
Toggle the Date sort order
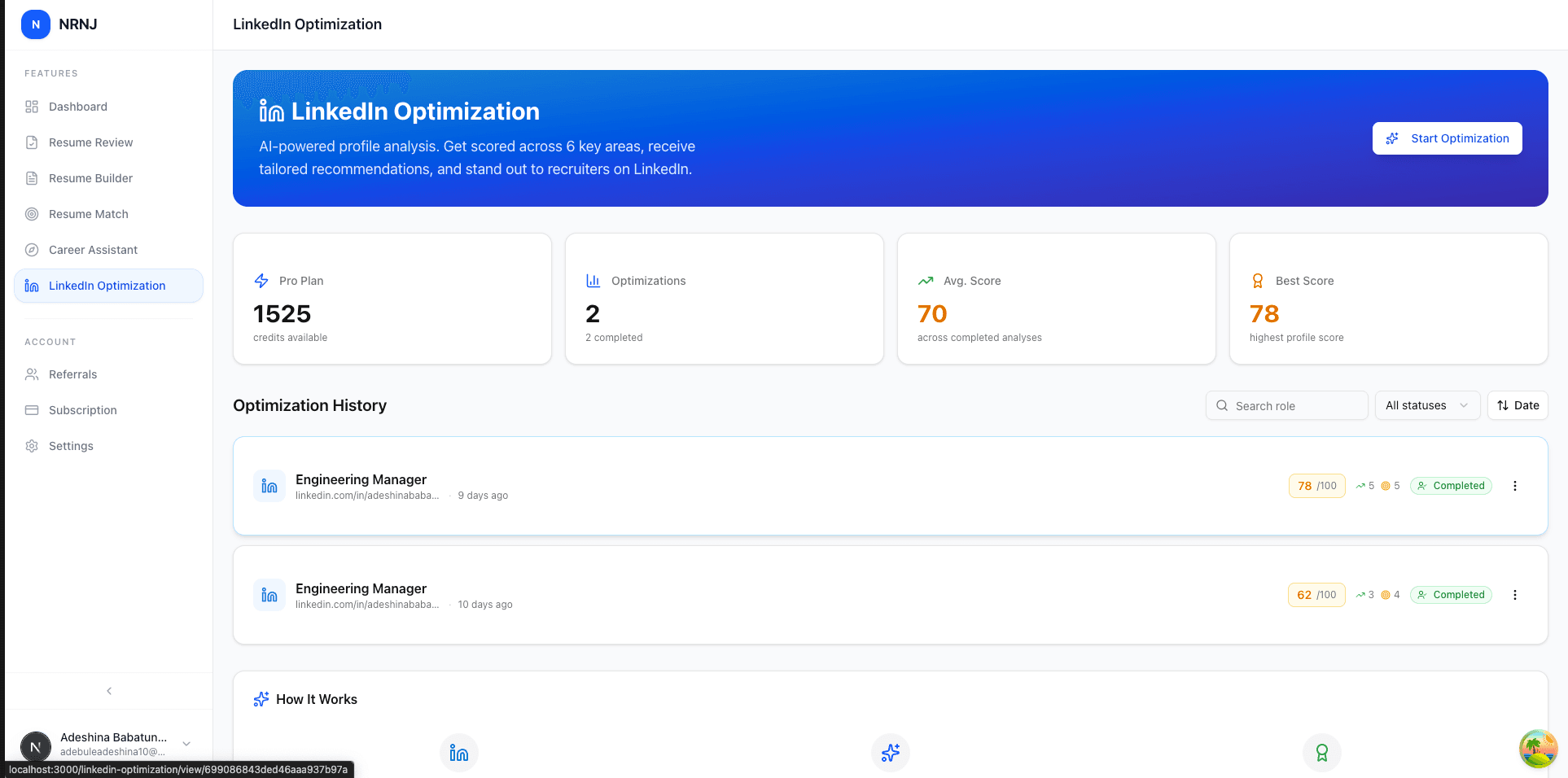(x=1518, y=405)
